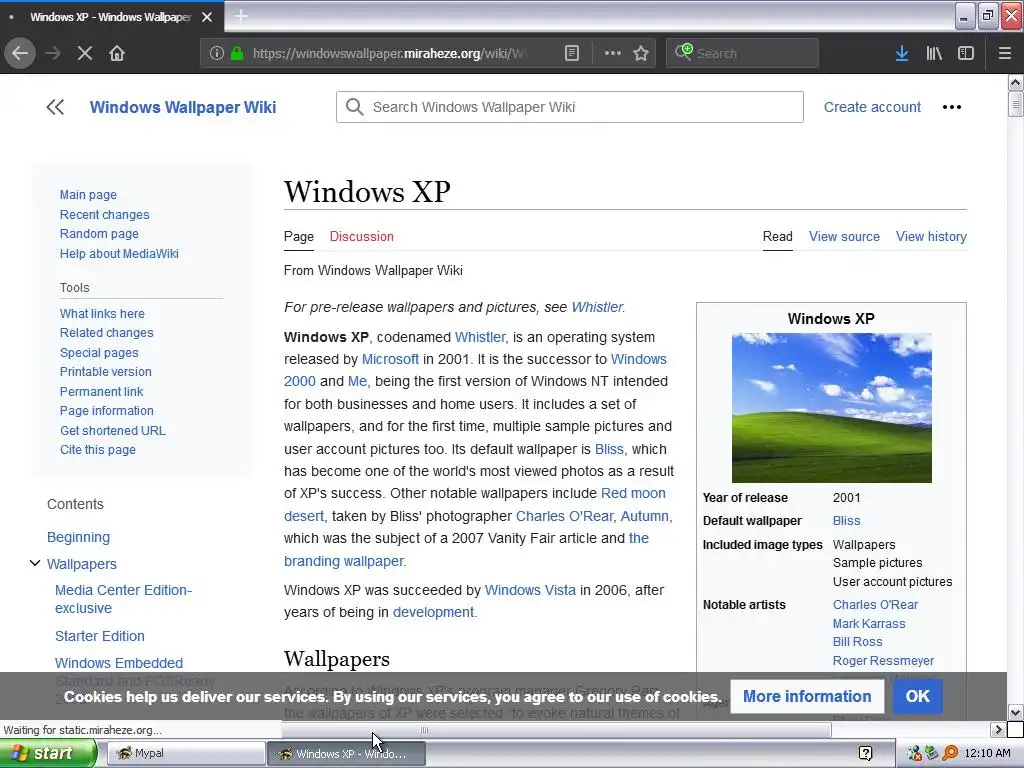Open the Bliss wallpaper thumbnail in infobox
The width and height of the screenshot is (1024, 768).
pos(831,408)
